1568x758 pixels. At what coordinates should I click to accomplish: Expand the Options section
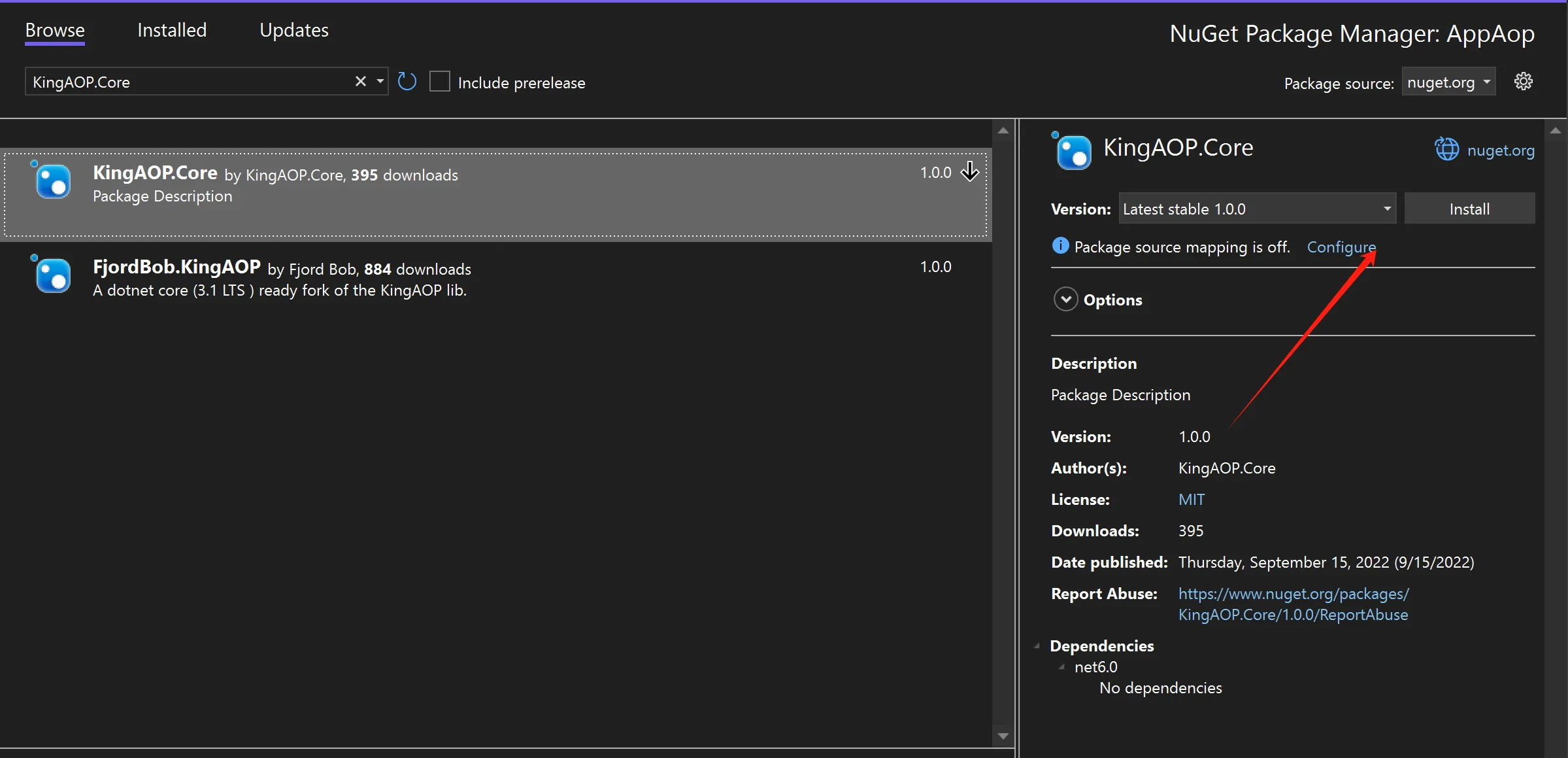pyautogui.click(x=1065, y=300)
